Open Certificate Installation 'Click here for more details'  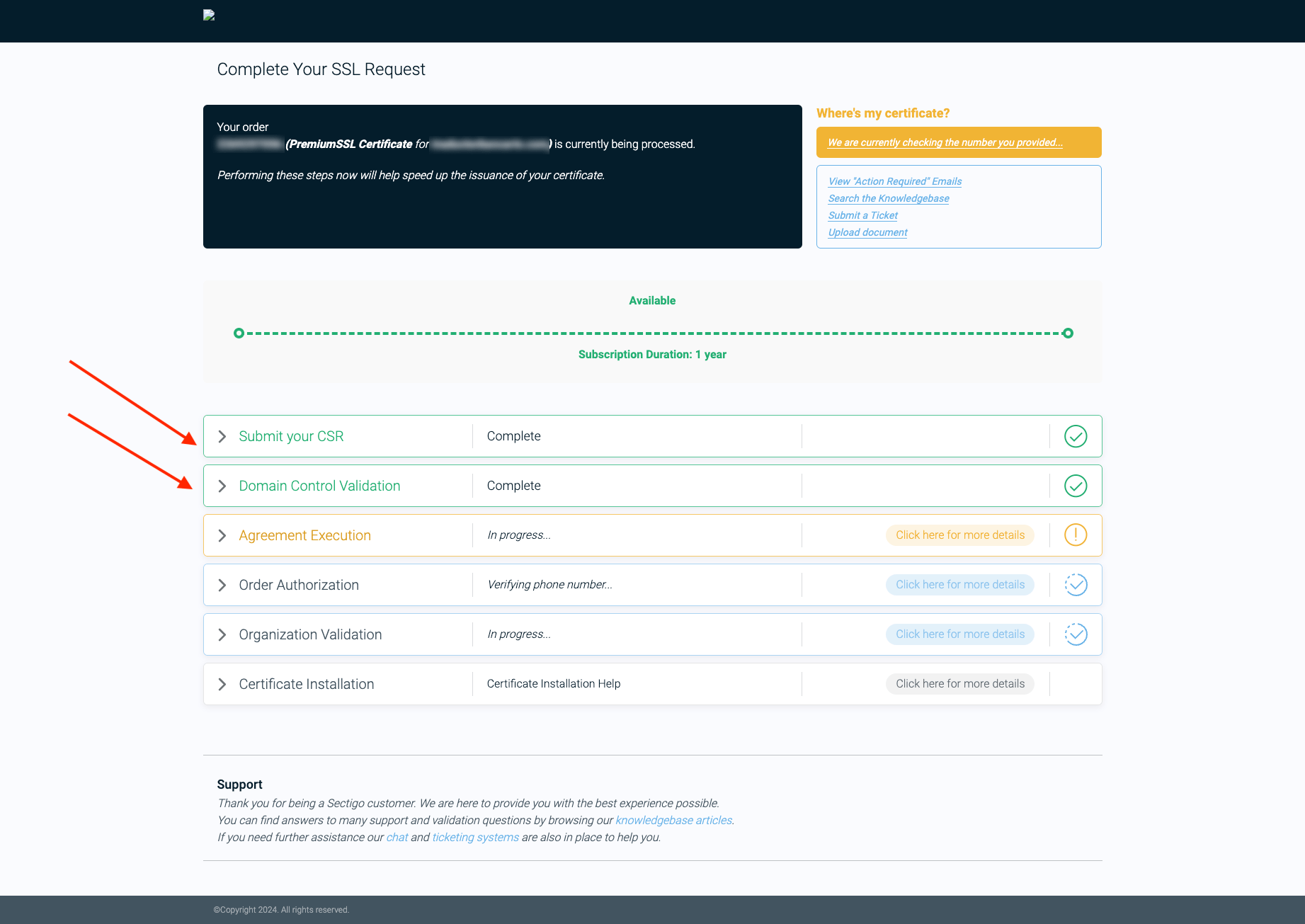point(960,684)
